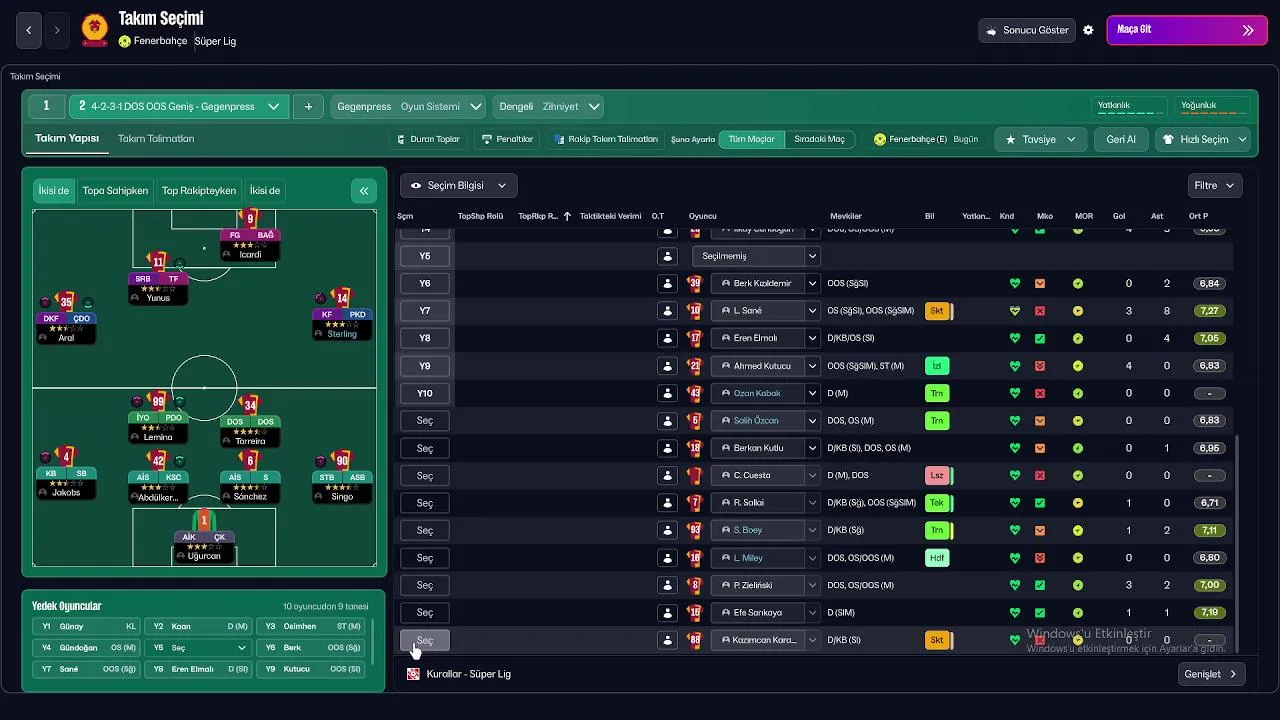Click Seç button in Salih Özcan row
1280x720 pixels.
point(425,421)
